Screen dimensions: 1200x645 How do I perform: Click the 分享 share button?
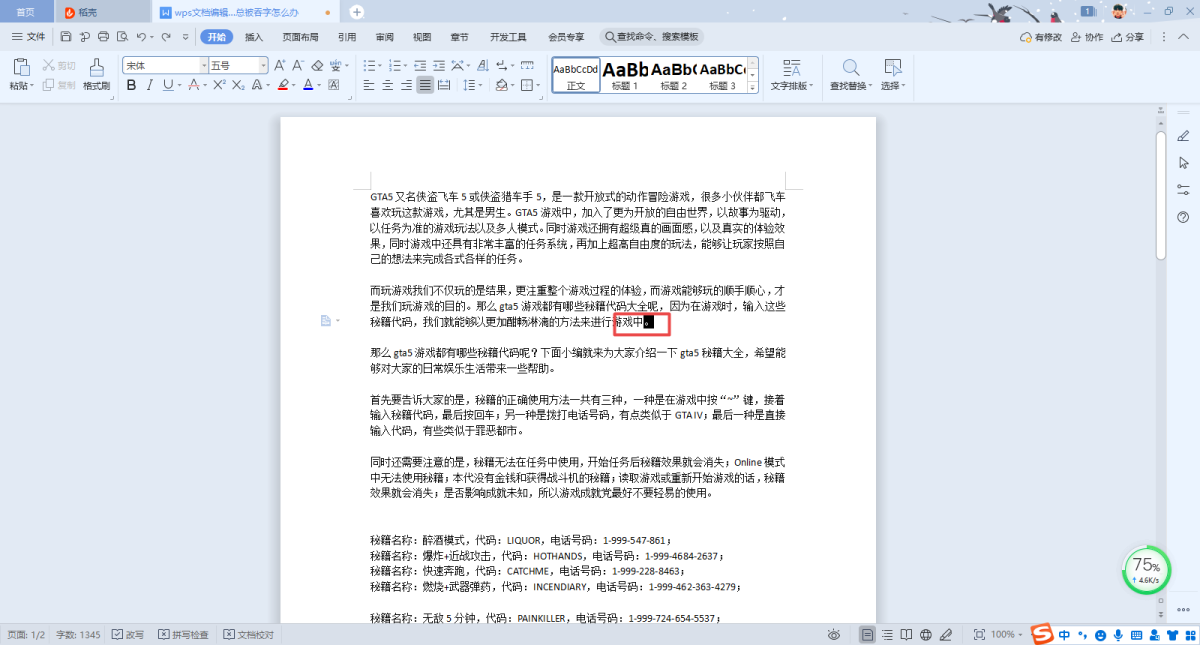(1127, 37)
